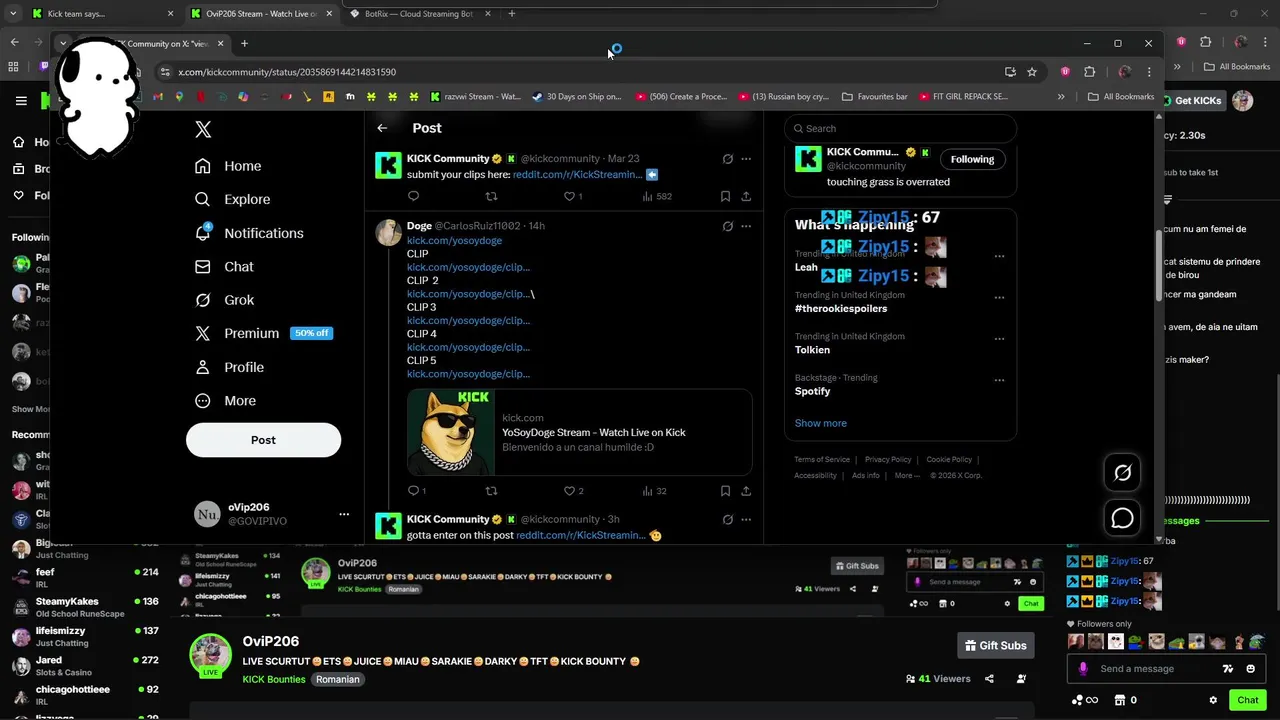1280x720 pixels.
Task: Bookmark Doge's post
Action: [725, 491]
